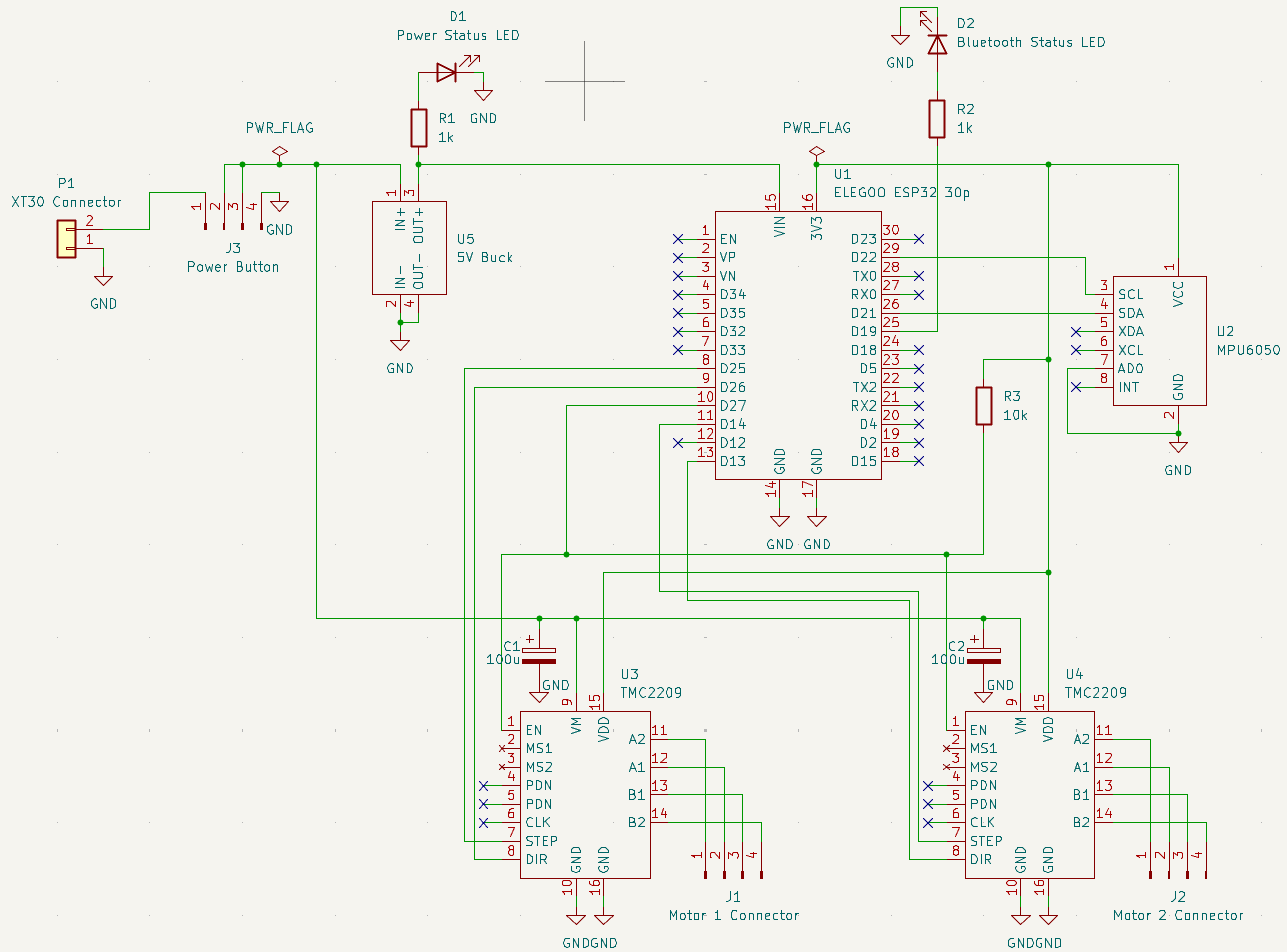The width and height of the screenshot is (1287, 952).
Task: Click the no-connect X on ESP32 D15 pin
Action: coord(919,461)
